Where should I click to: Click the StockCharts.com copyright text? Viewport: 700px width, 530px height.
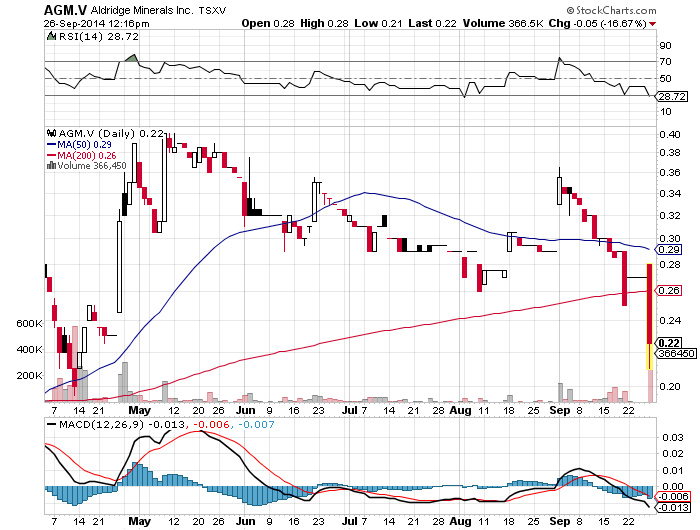[611, 10]
